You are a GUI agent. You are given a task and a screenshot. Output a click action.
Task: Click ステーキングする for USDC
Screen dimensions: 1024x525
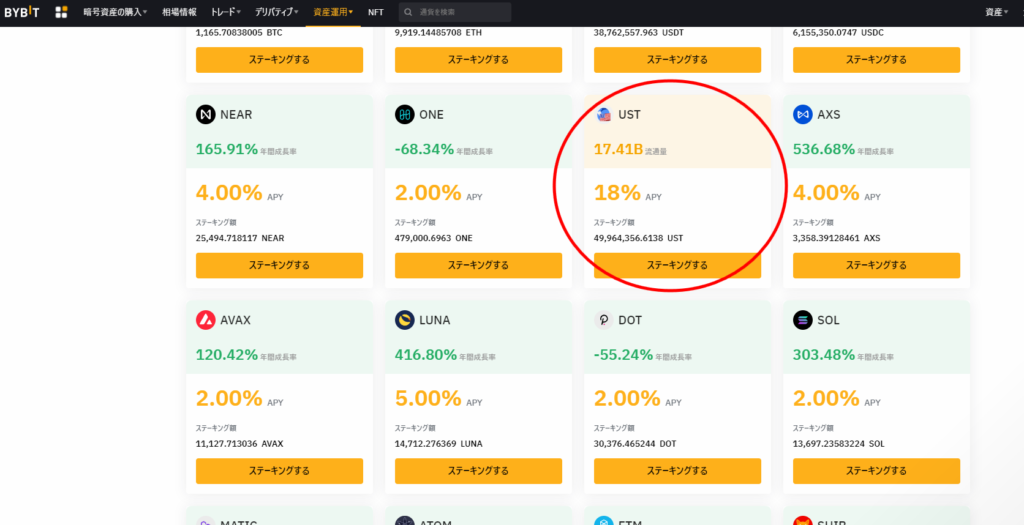[x=876, y=59]
